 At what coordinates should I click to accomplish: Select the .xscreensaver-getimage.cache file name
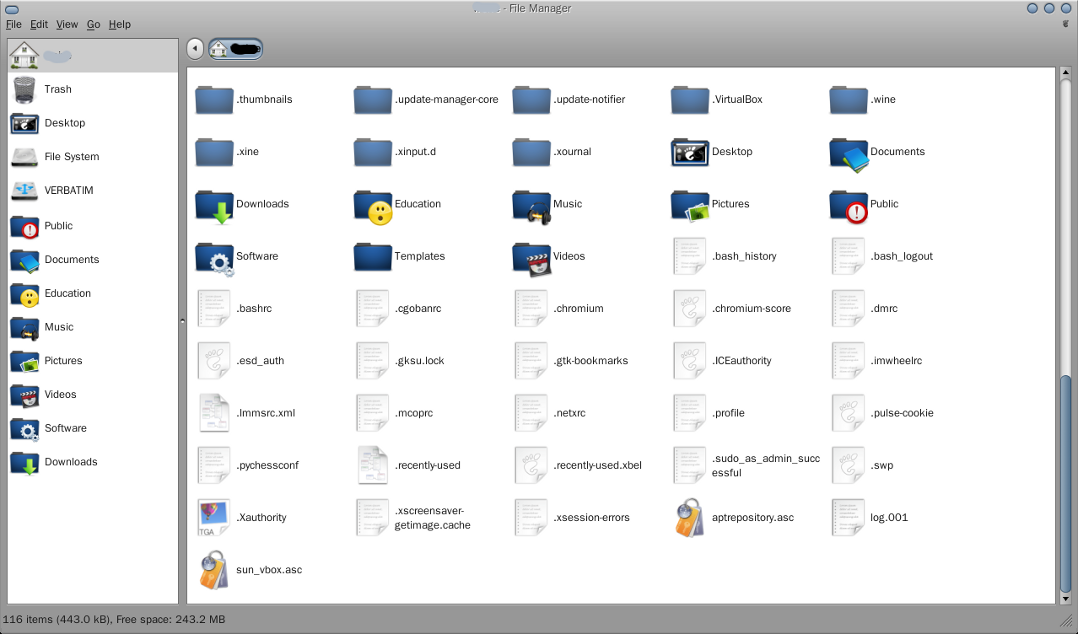(432, 518)
